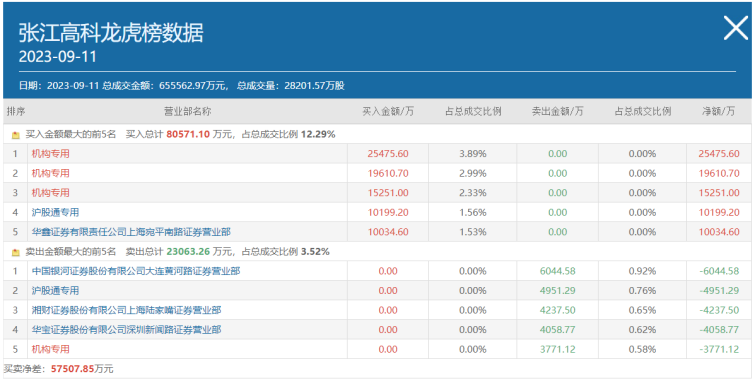Click the 买入金额/万 column header
755x381 pixels.
pos(388,112)
